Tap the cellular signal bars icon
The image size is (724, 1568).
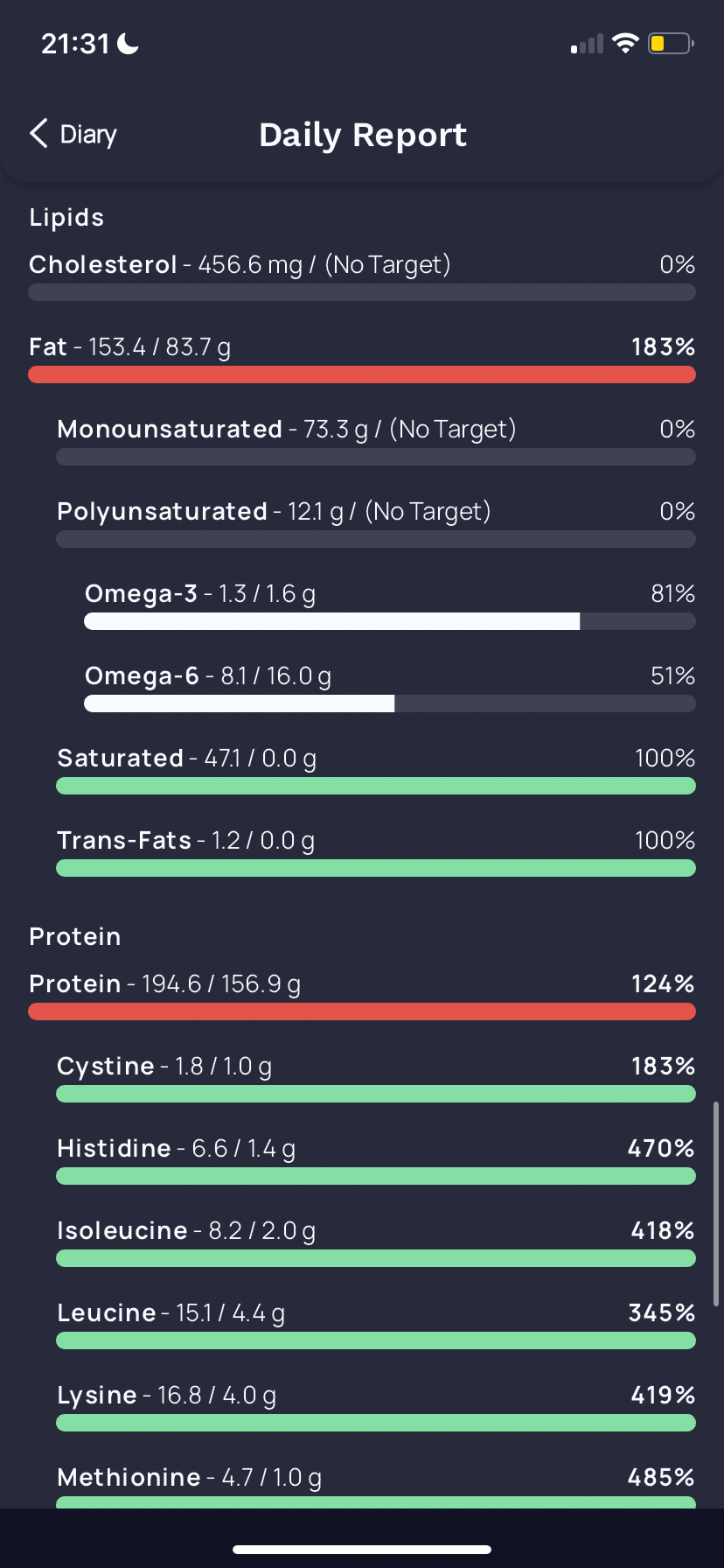click(x=587, y=44)
